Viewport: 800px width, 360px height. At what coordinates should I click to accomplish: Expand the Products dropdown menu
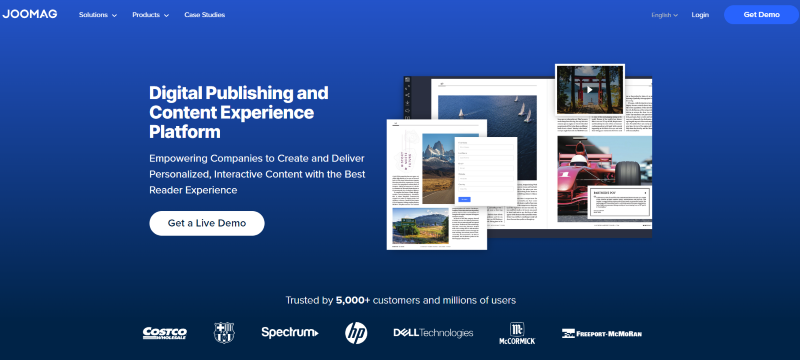(151, 15)
